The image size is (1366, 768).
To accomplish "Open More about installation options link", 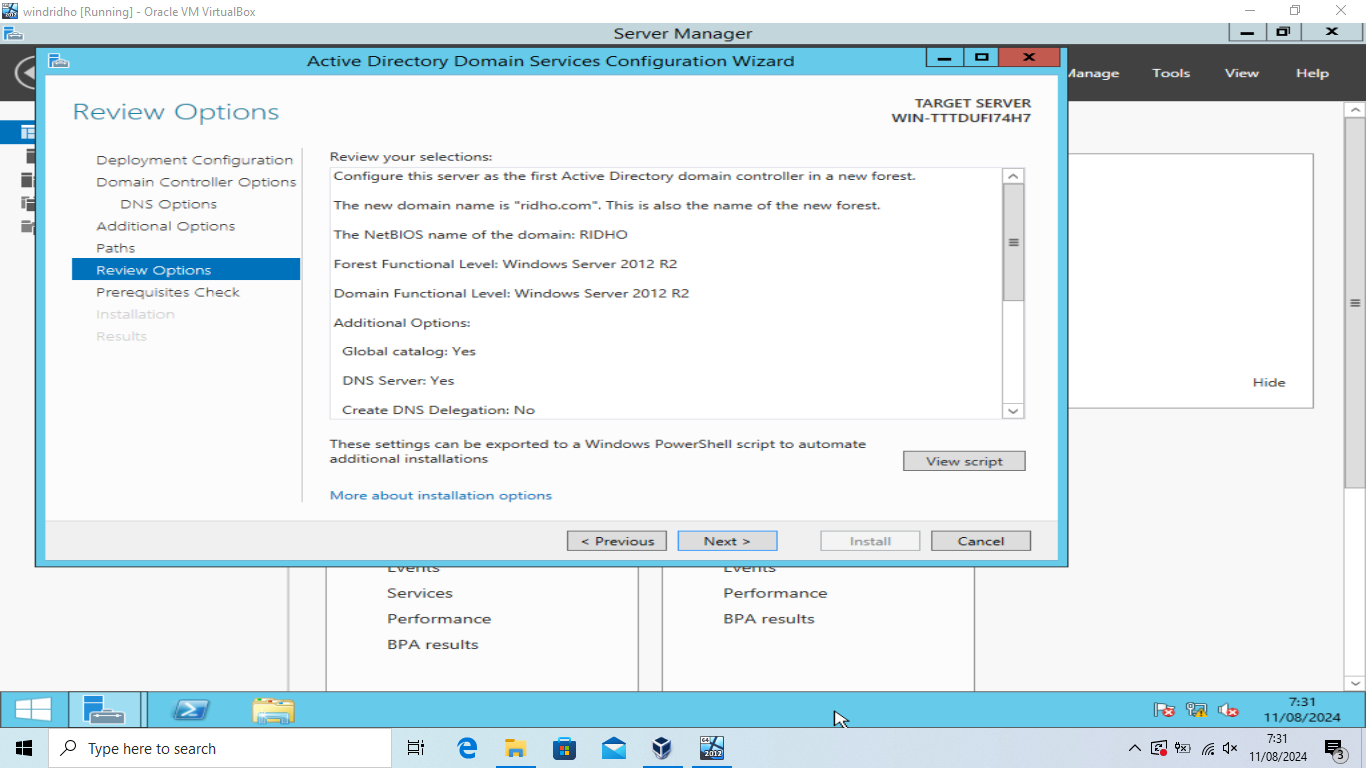I will point(441,495).
